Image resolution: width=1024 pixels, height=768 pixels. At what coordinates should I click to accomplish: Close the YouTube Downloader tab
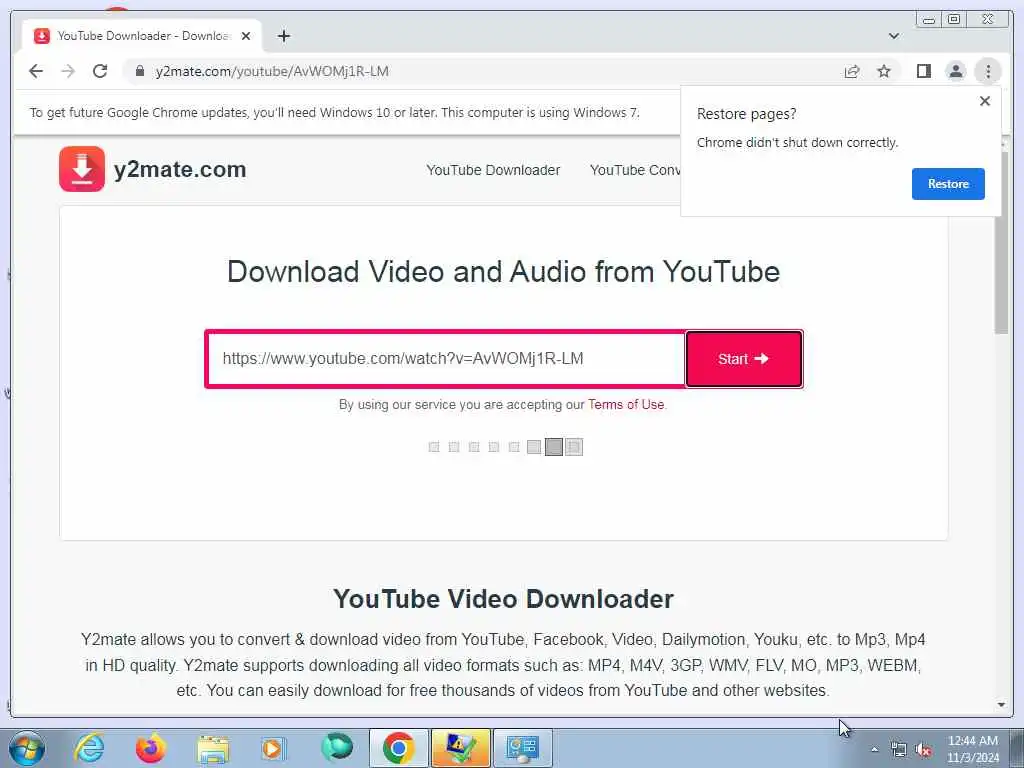(x=246, y=36)
